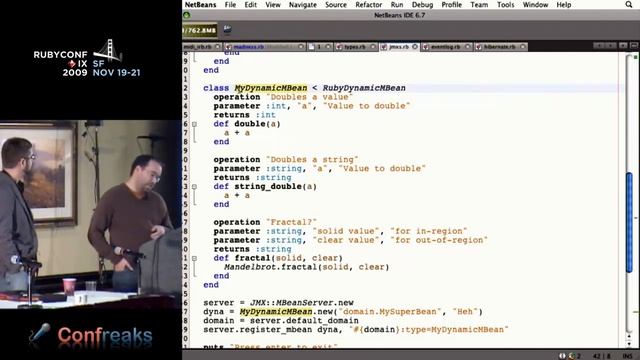The image size is (640, 360).
Task: Click JMX::MBeanServer.new expression
Action: (302, 303)
